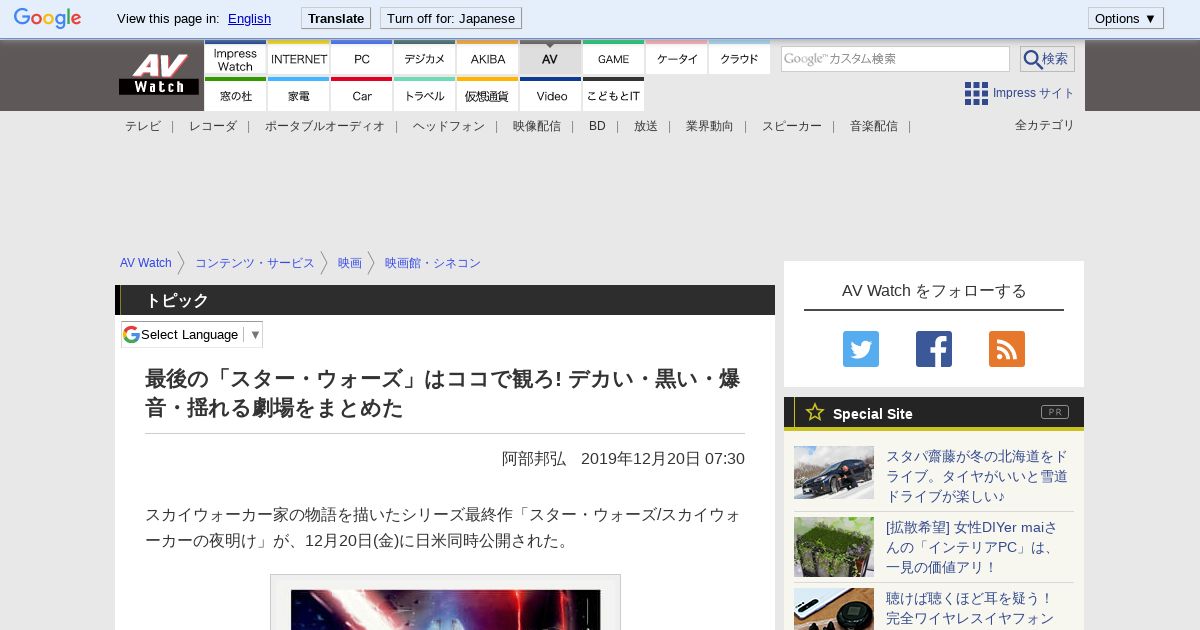Open the 業界動向 category
This screenshot has height=630, width=1200.
(x=710, y=126)
